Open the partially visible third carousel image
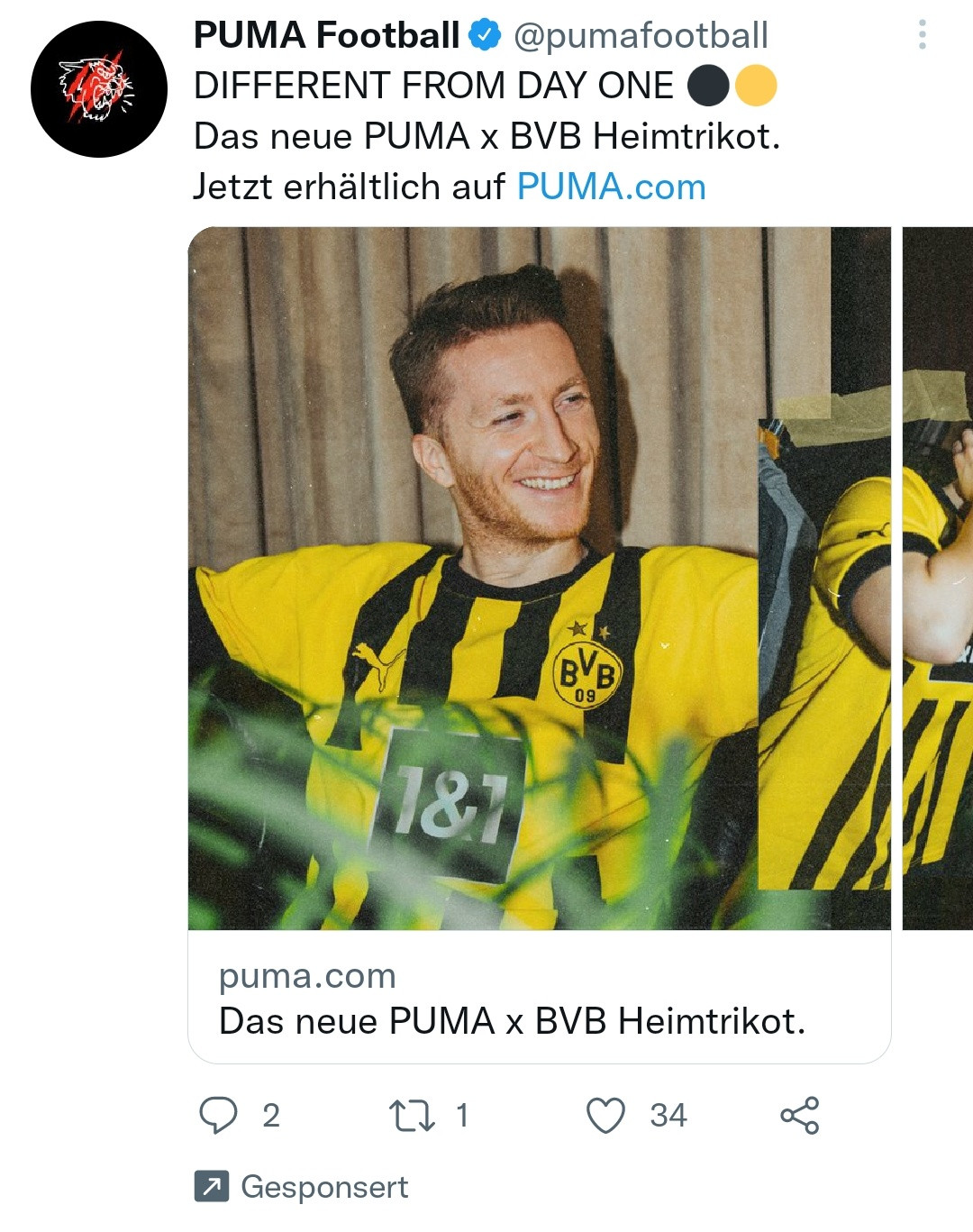973x1232 pixels. tap(938, 578)
